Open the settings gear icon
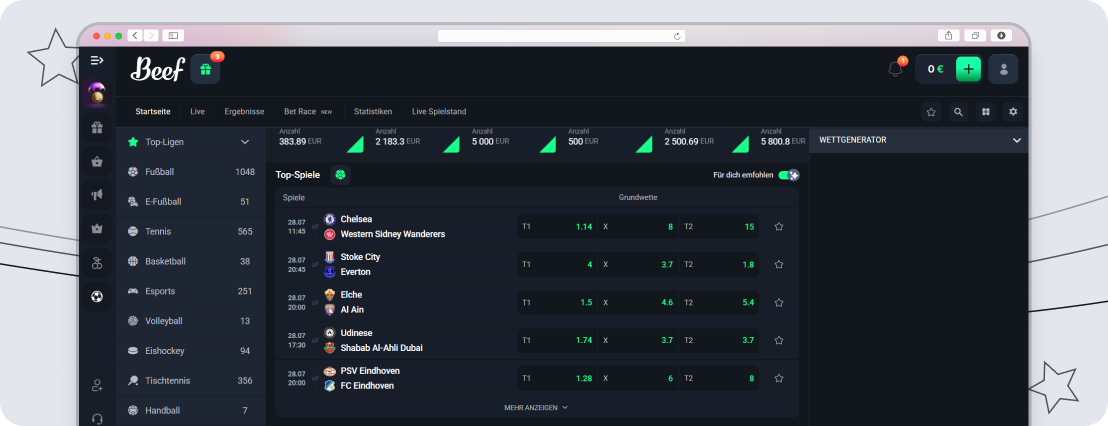The image size is (1108, 426). click(x=1013, y=112)
